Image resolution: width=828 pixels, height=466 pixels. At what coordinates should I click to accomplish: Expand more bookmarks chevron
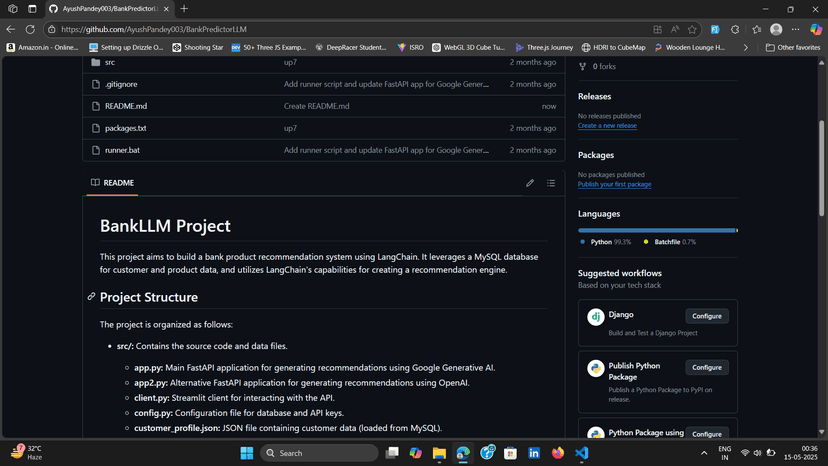[x=746, y=48]
